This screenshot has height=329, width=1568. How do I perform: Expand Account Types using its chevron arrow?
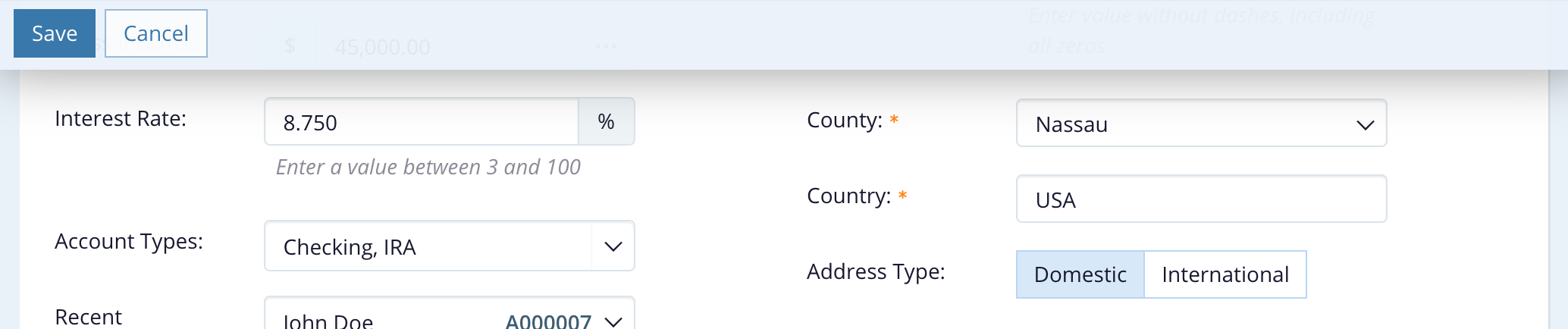613,246
